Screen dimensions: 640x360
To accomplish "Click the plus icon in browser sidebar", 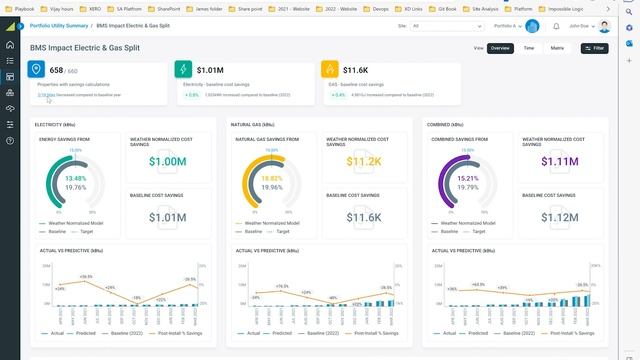I will 629,60.
